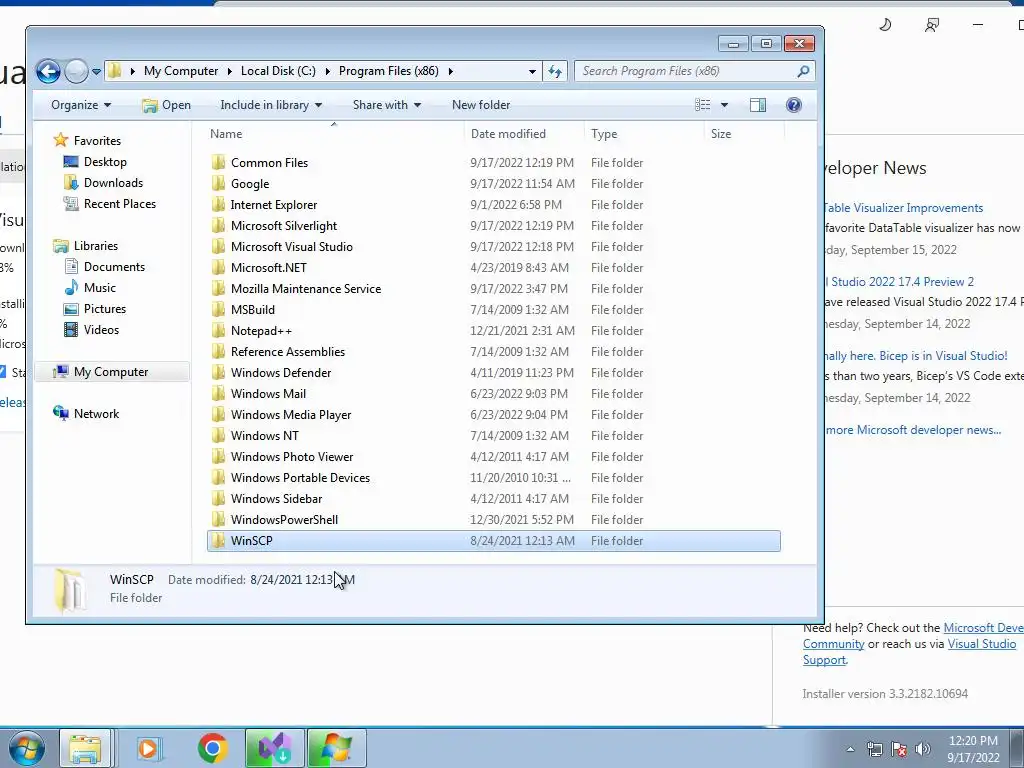Select the Reference Assemblies folder icon
This screenshot has height=768, width=1024.
point(219,351)
